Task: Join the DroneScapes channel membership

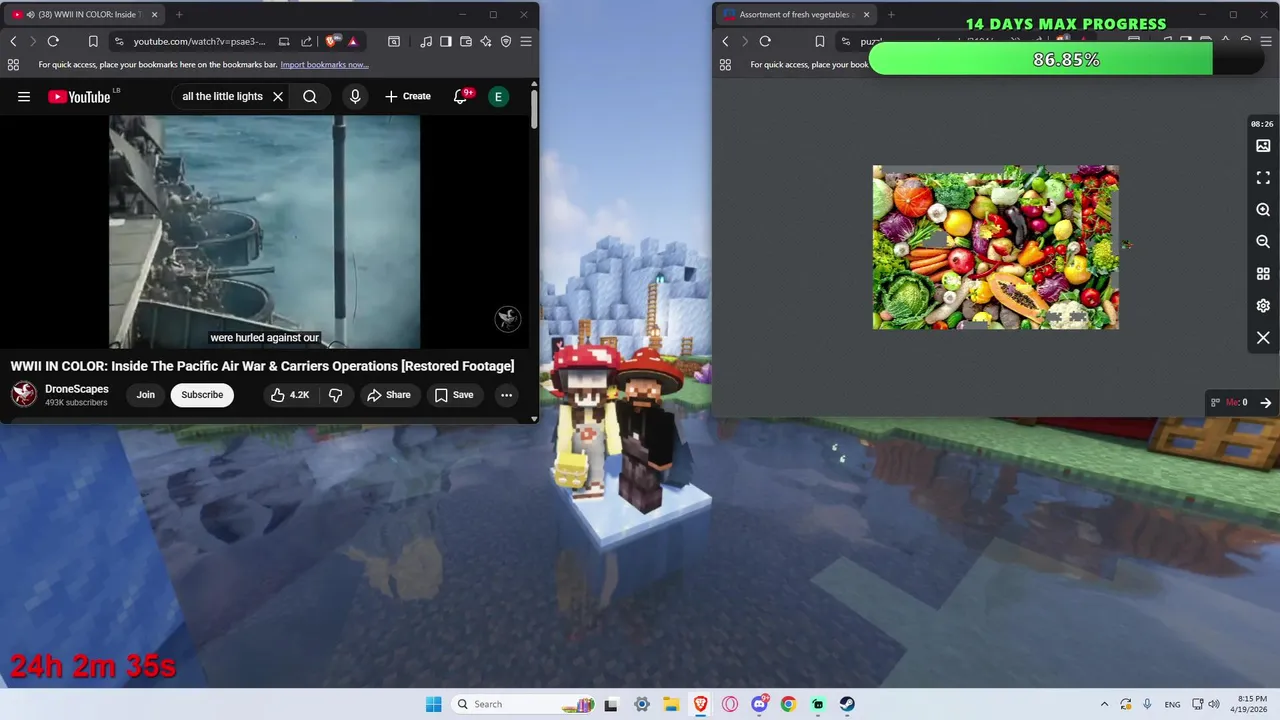Action: point(146,395)
